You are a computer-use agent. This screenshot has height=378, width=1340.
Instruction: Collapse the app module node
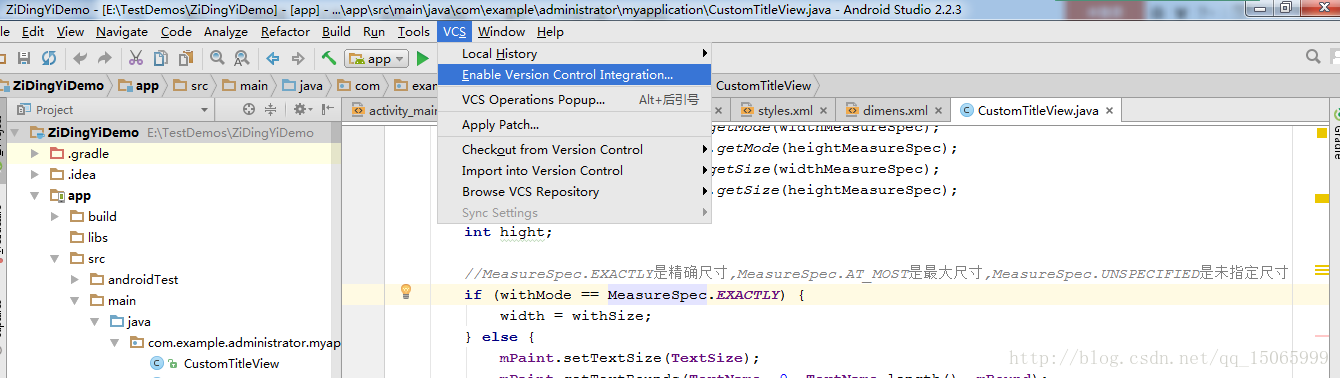(35, 196)
